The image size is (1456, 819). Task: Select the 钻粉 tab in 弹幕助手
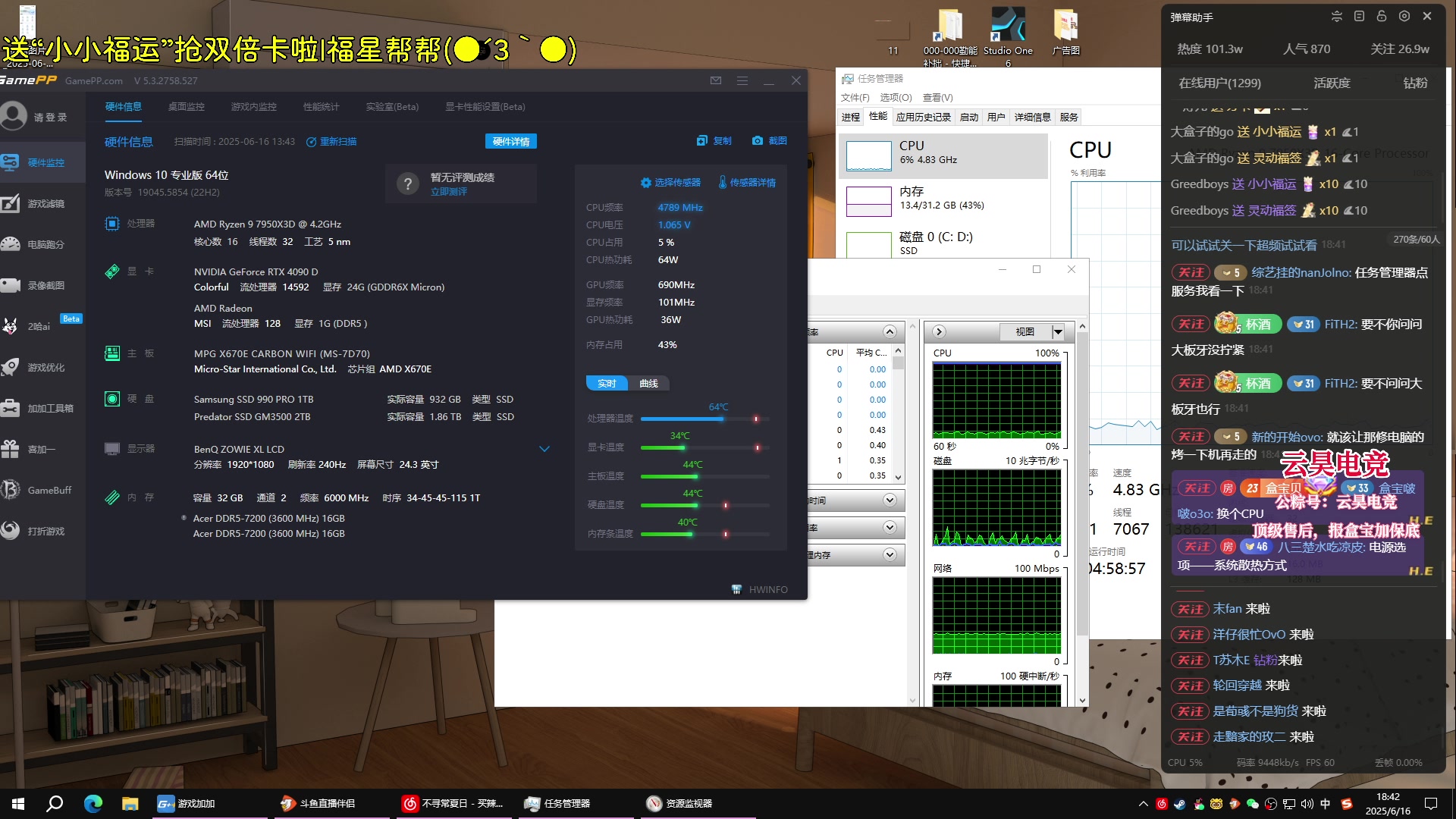(1416, 83)
